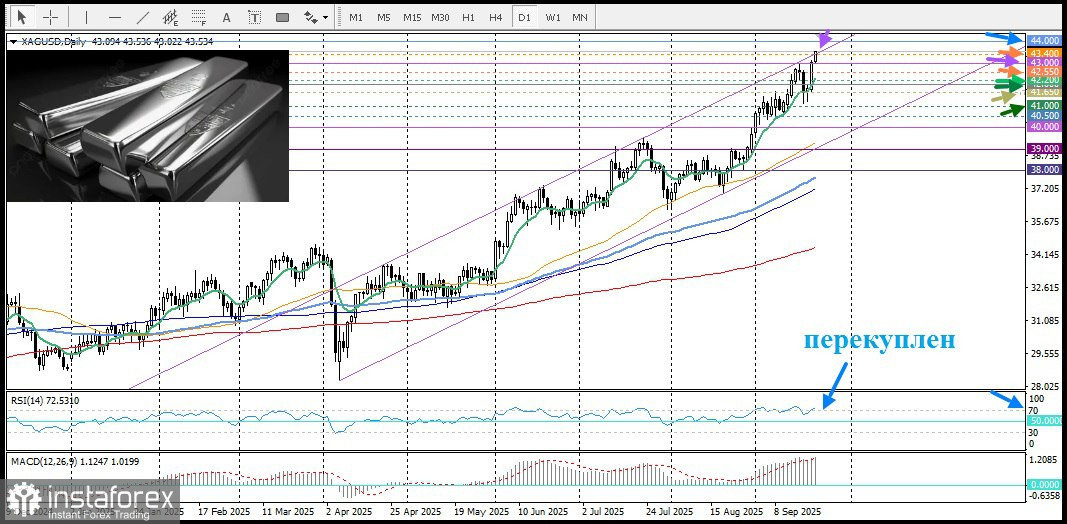Click the 11 Mar 2025 date label

click(286, 511)
